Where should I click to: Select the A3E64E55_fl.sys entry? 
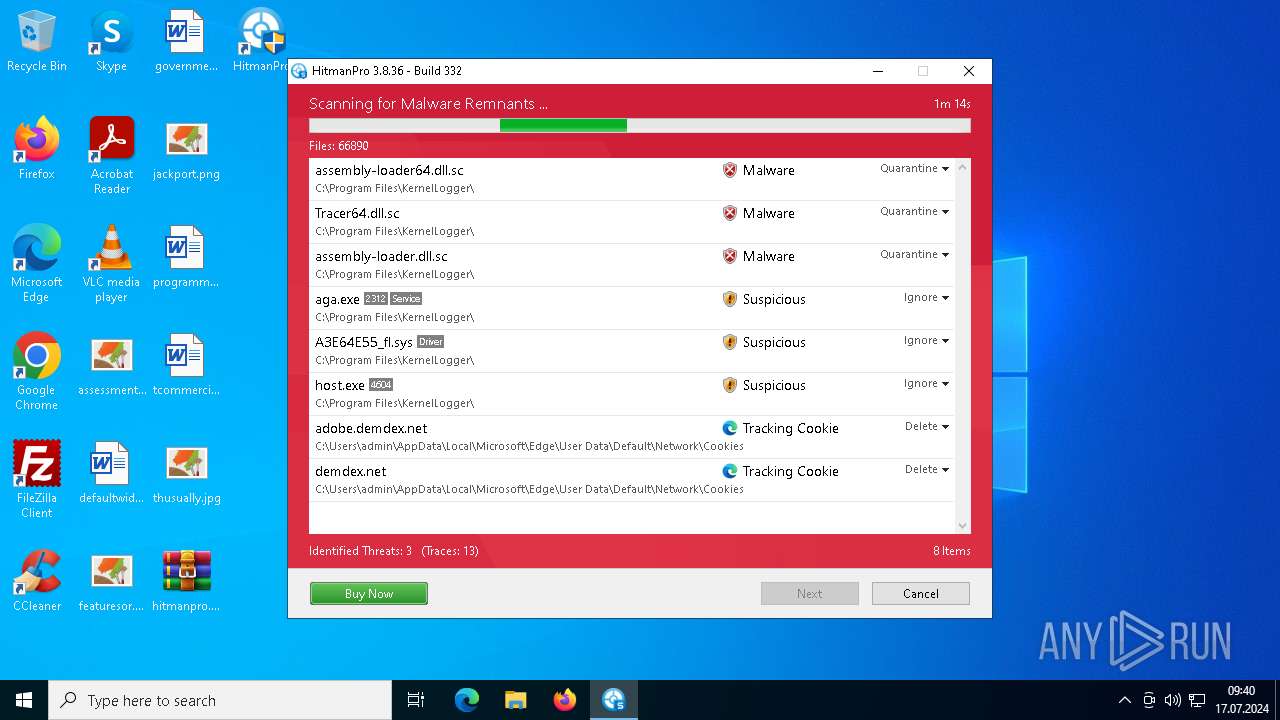[632, 351]
